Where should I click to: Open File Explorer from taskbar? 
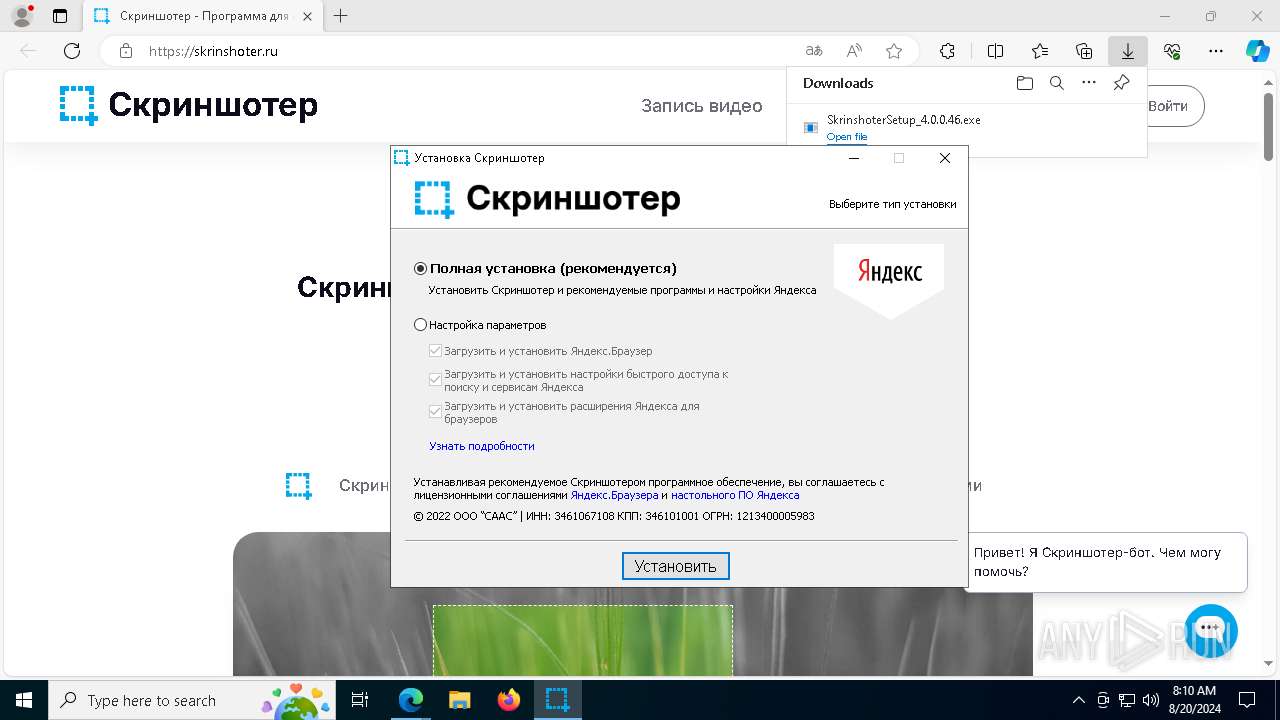click(459, 700)
